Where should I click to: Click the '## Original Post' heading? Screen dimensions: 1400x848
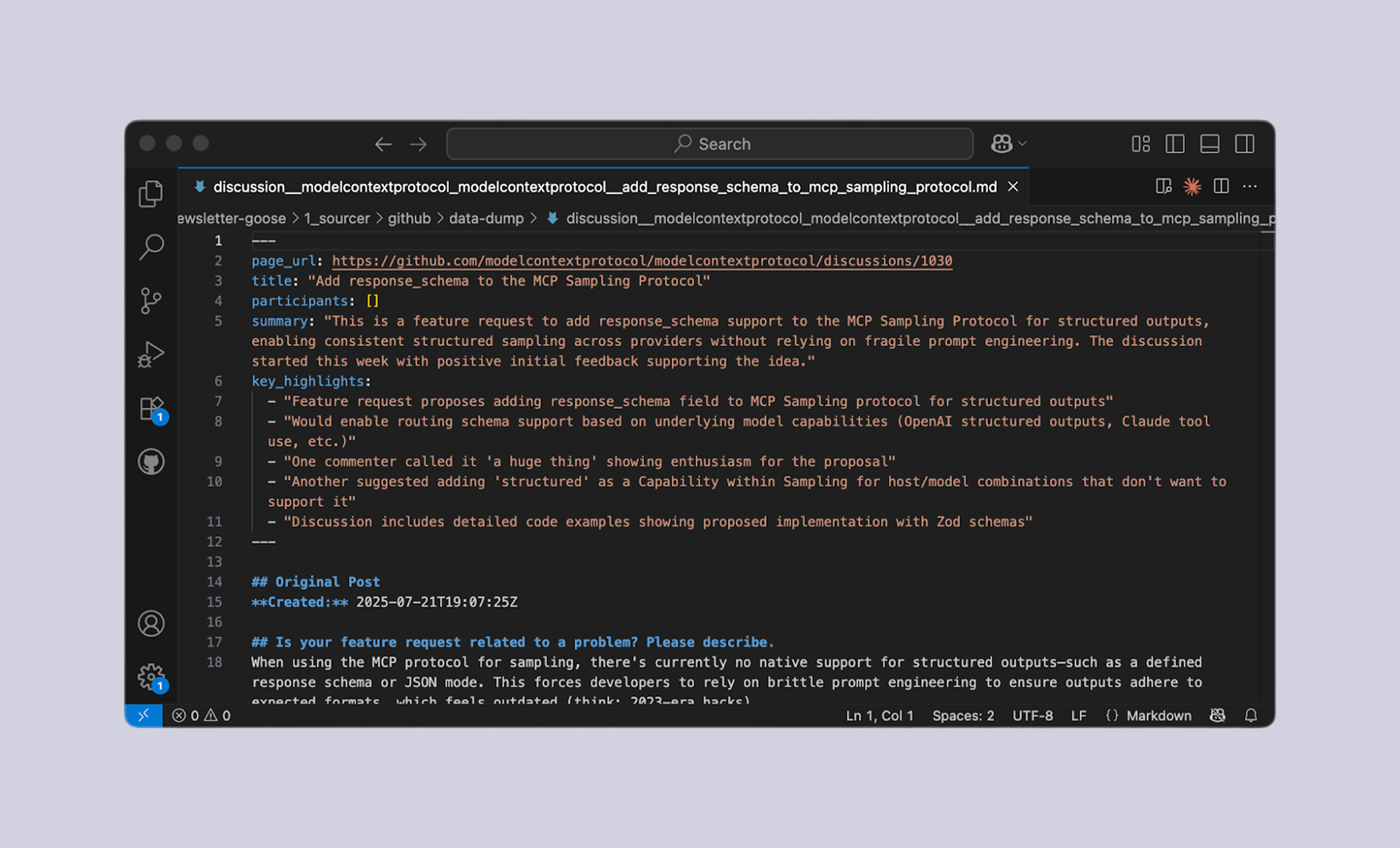(x=315, y=582)
